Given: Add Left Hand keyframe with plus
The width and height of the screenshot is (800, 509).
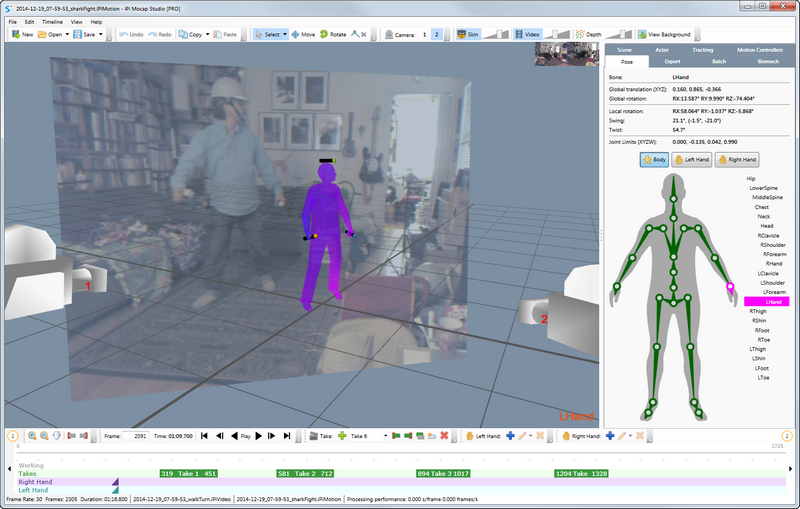Looking at the screenshot, I should click(x=510, y=436).
